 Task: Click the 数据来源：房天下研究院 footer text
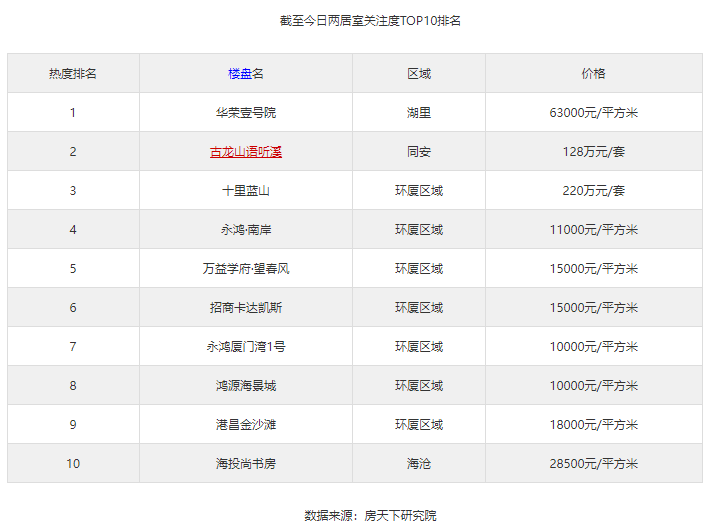click(x=370, y=516)
